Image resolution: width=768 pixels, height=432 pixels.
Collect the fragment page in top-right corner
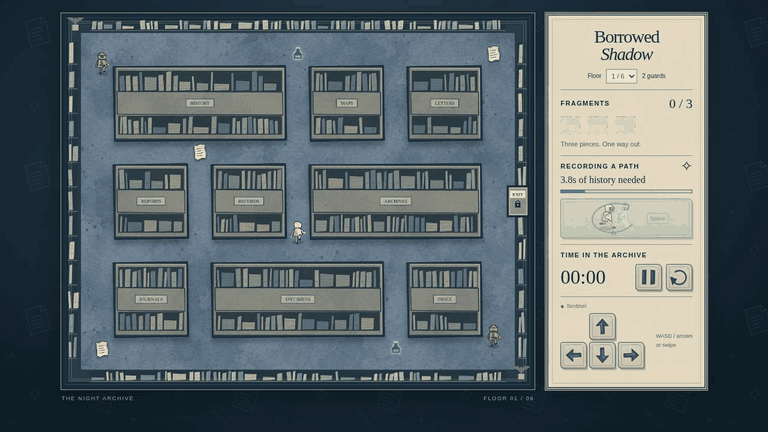pyautogui.click(x=494, y=53)
